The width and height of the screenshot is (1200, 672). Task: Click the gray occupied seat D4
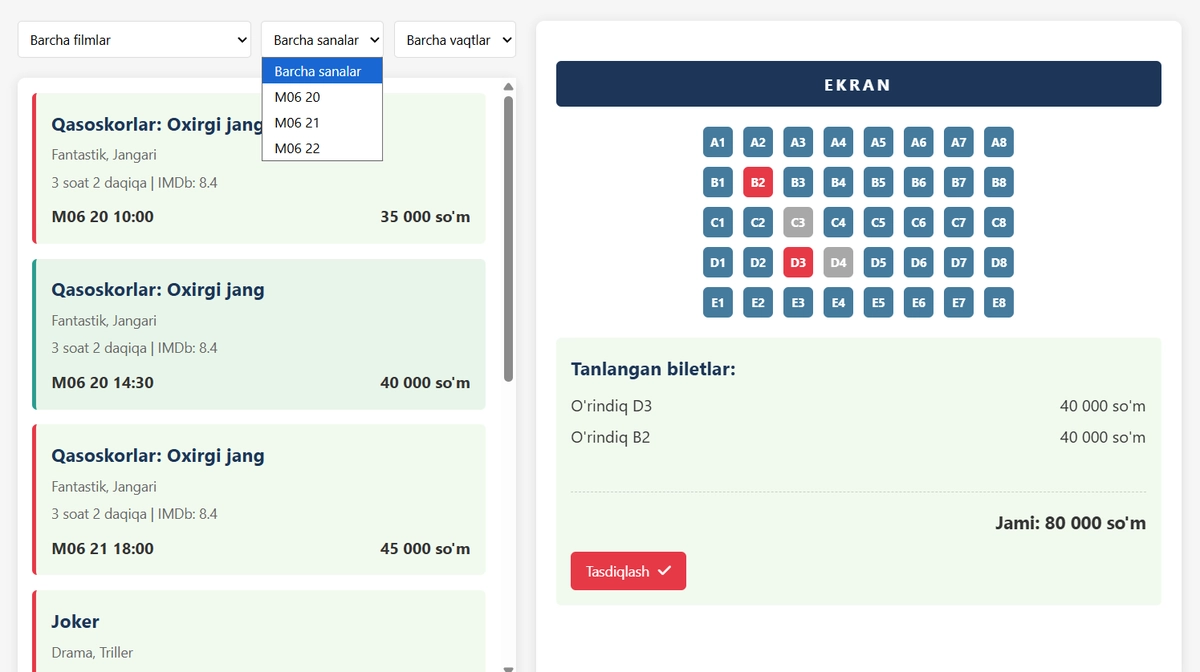click(x=838, y=263)
